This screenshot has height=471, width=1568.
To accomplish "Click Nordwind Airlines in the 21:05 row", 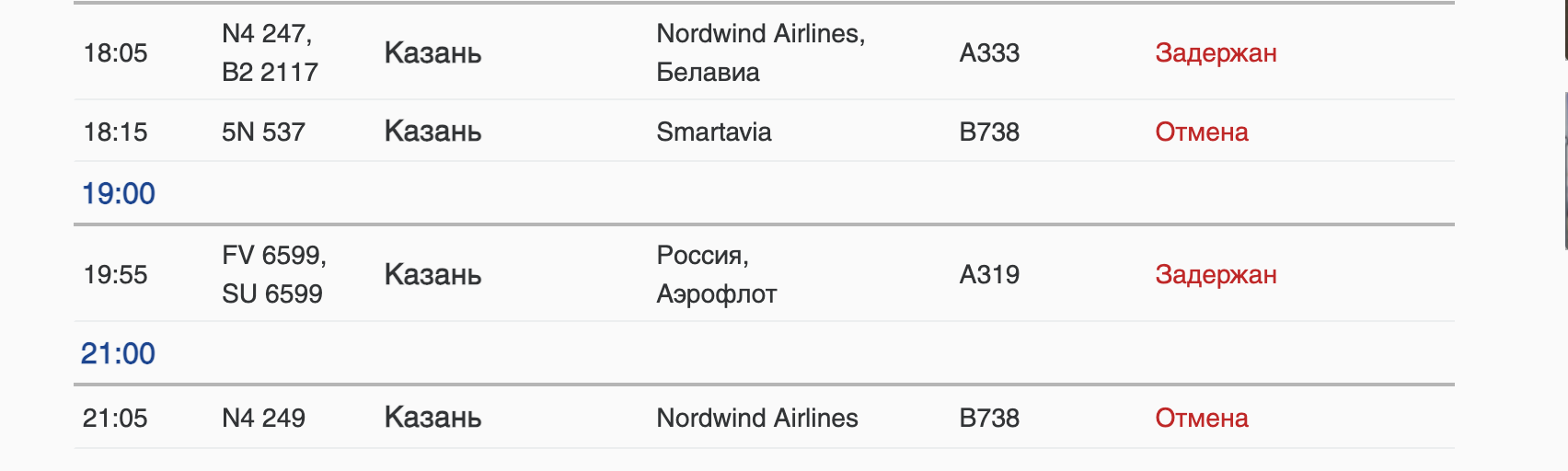I will (757, 418).
